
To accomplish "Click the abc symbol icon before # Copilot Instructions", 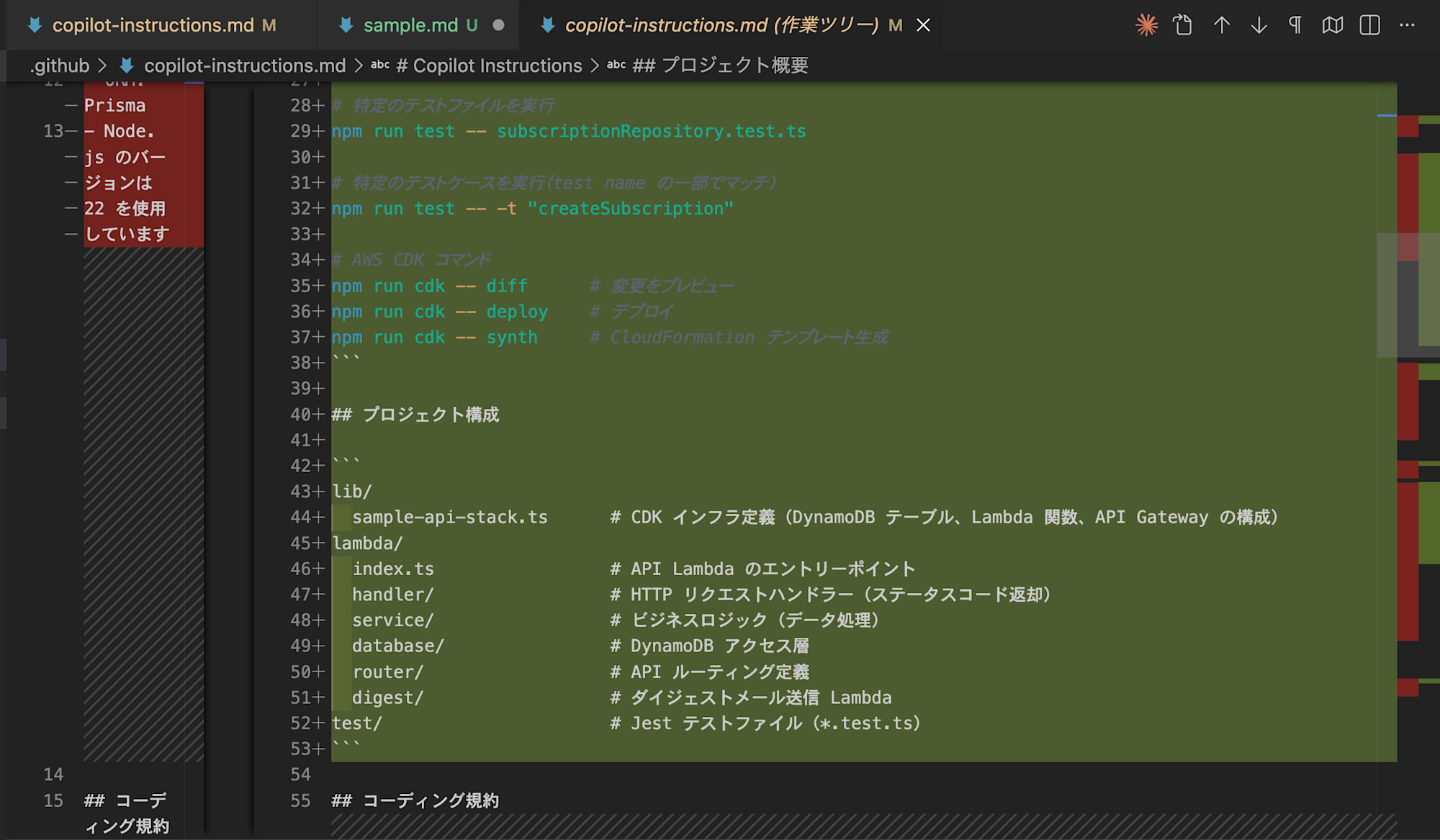I will tap(380, 66).
